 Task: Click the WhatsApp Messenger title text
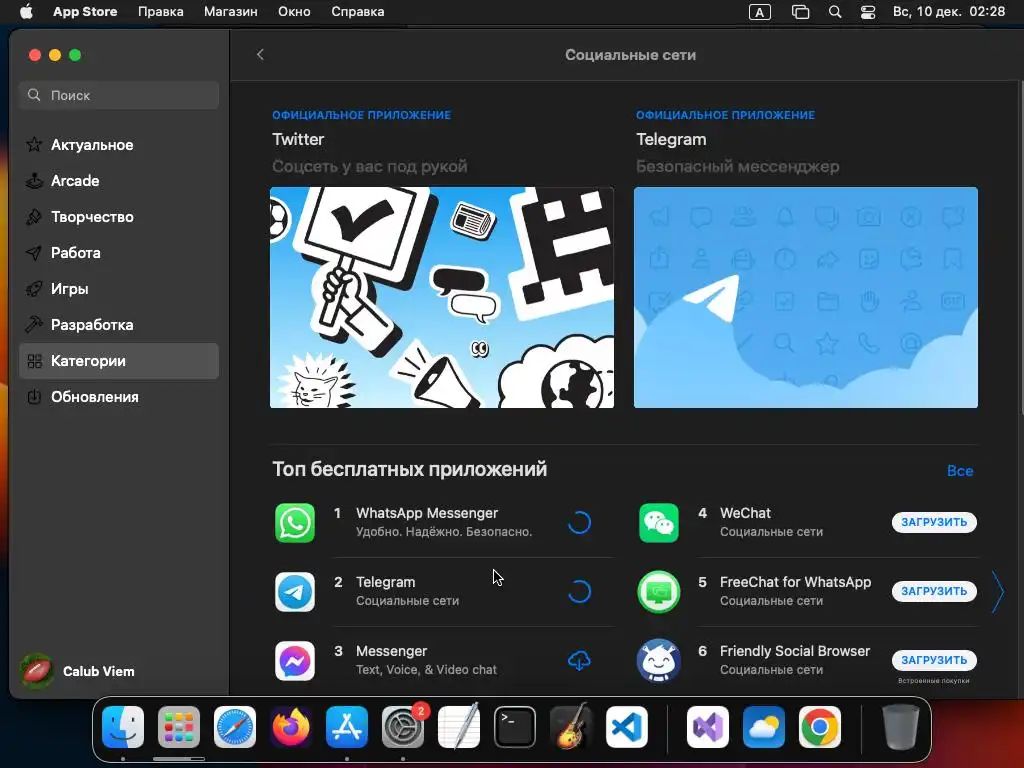click(427, 513)
